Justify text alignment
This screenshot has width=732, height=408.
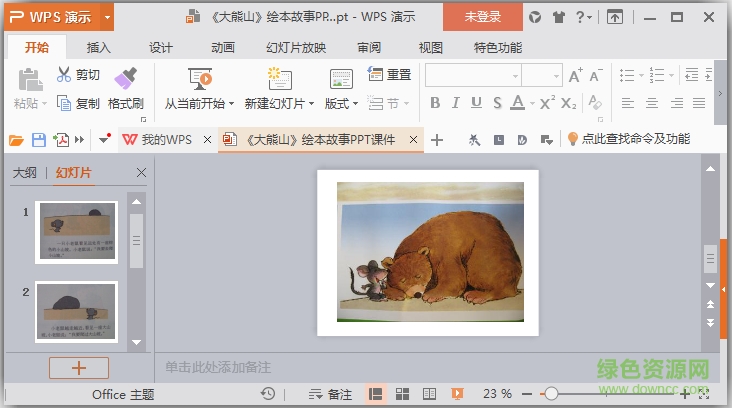pyautogui.click(x=699, y=103)
